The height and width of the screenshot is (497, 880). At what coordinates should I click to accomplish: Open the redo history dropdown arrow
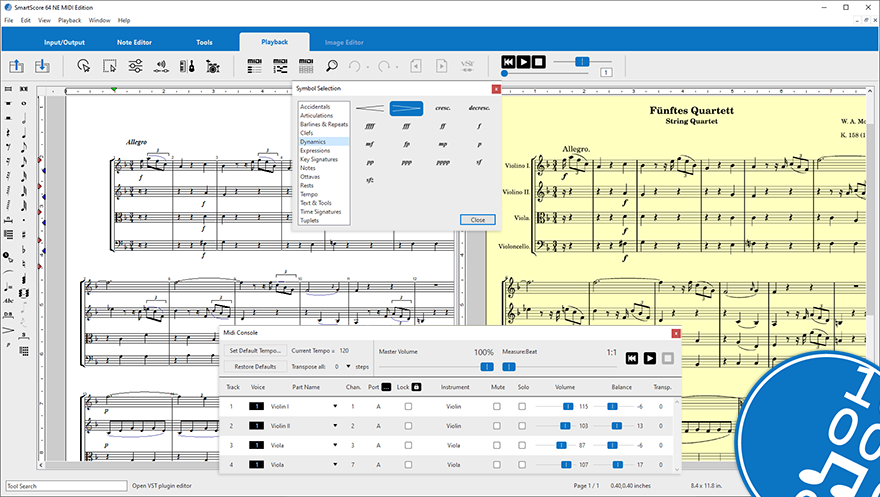click(x=397, y=67)
